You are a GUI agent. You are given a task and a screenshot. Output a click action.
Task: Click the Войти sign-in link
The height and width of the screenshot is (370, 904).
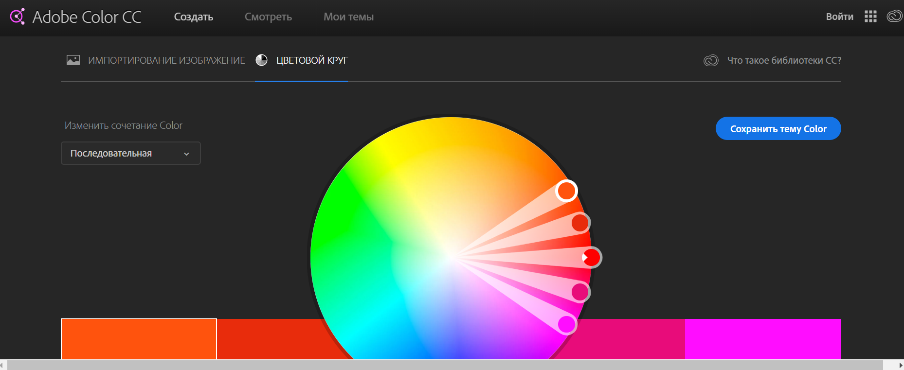tap(839, 17)
